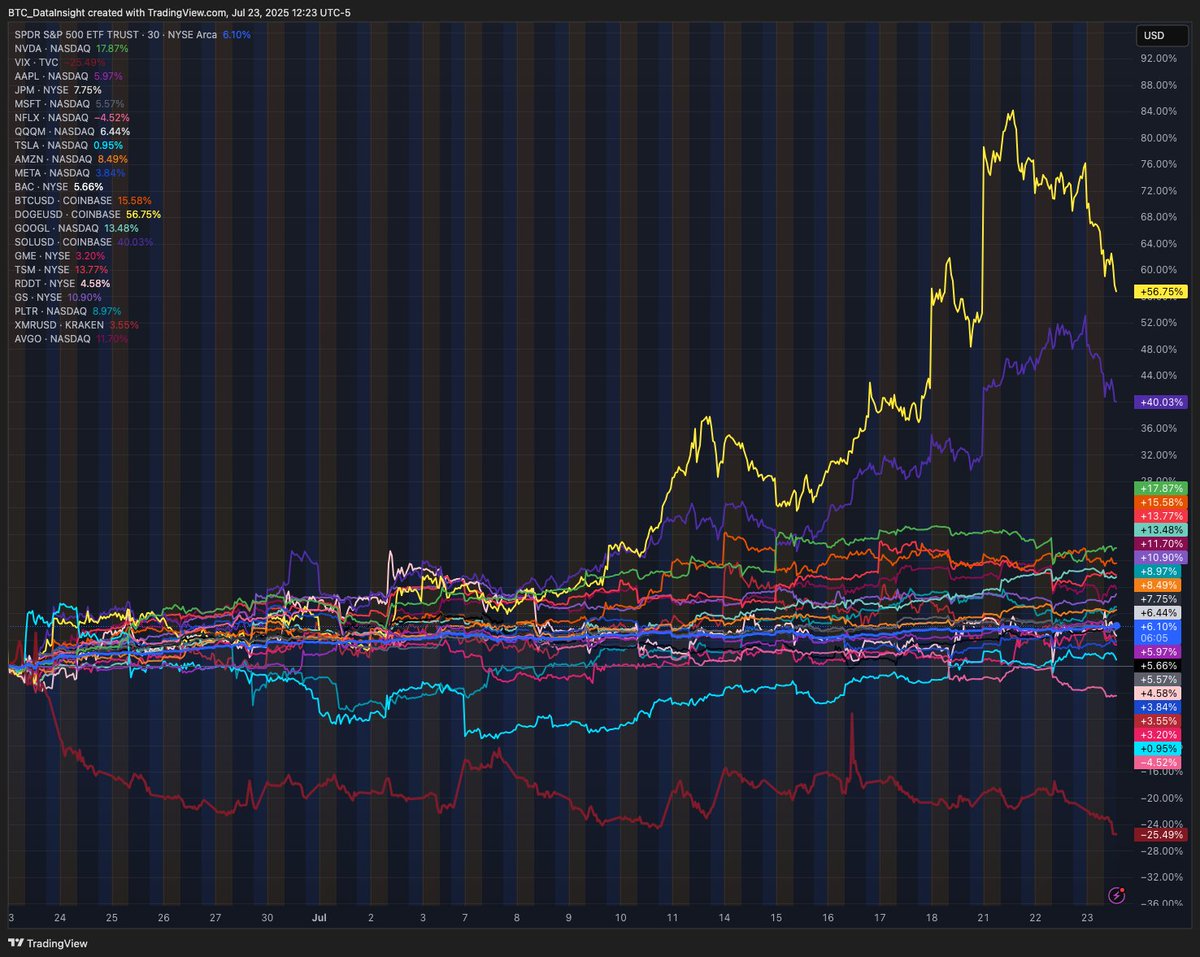Select the QQQM · NASDAQ legend entry

(71, 131)
